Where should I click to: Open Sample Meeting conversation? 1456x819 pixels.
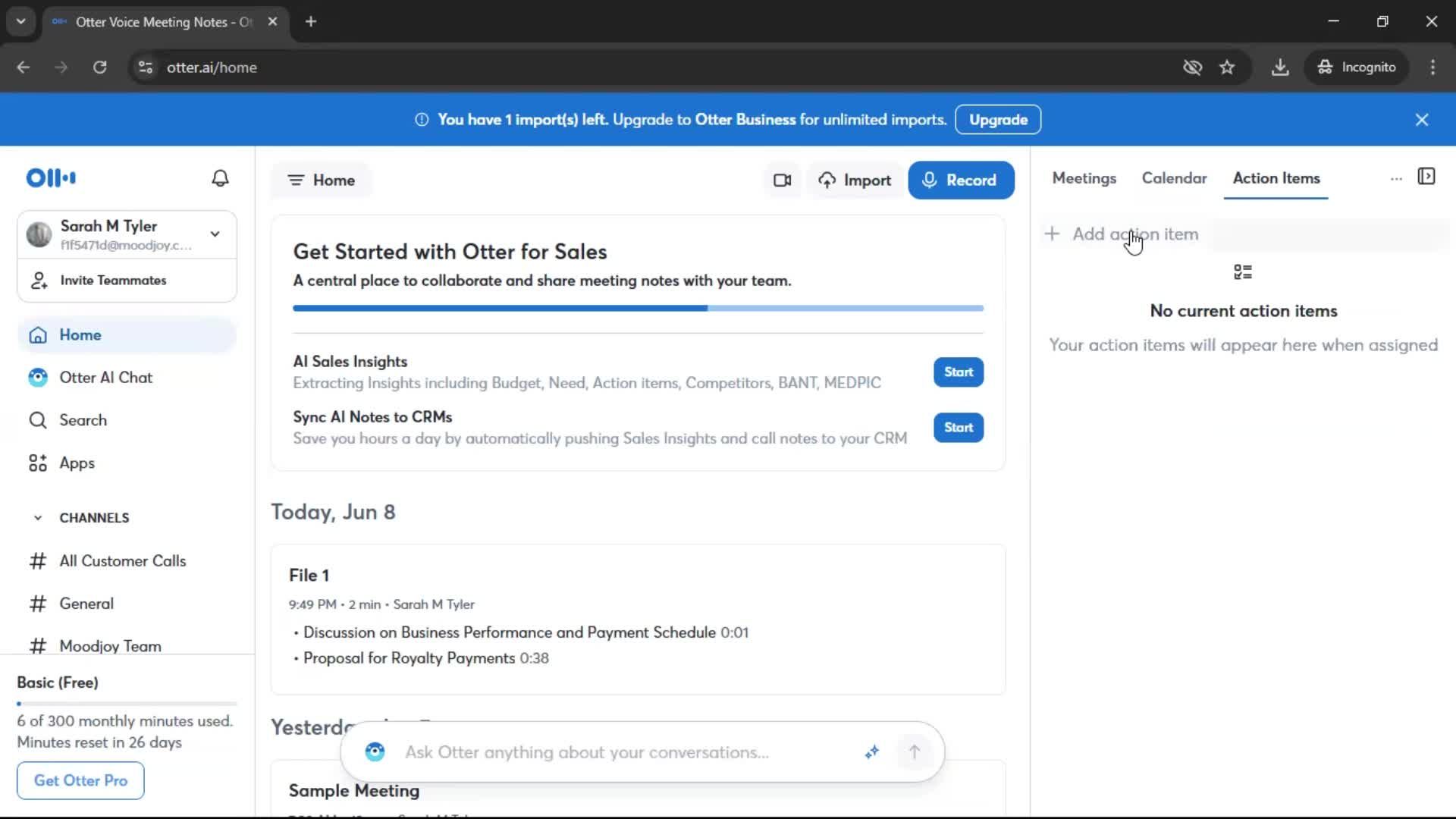pos(353,791)
